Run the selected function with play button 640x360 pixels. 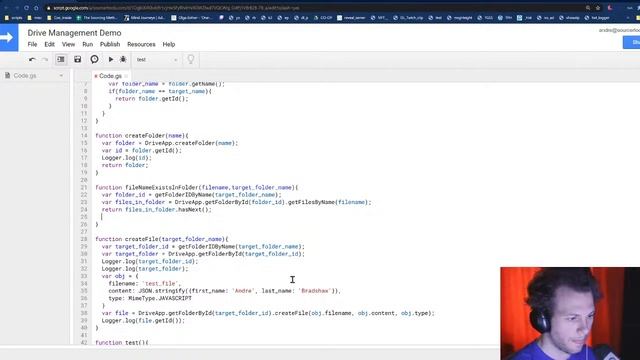tap(111, 60)
